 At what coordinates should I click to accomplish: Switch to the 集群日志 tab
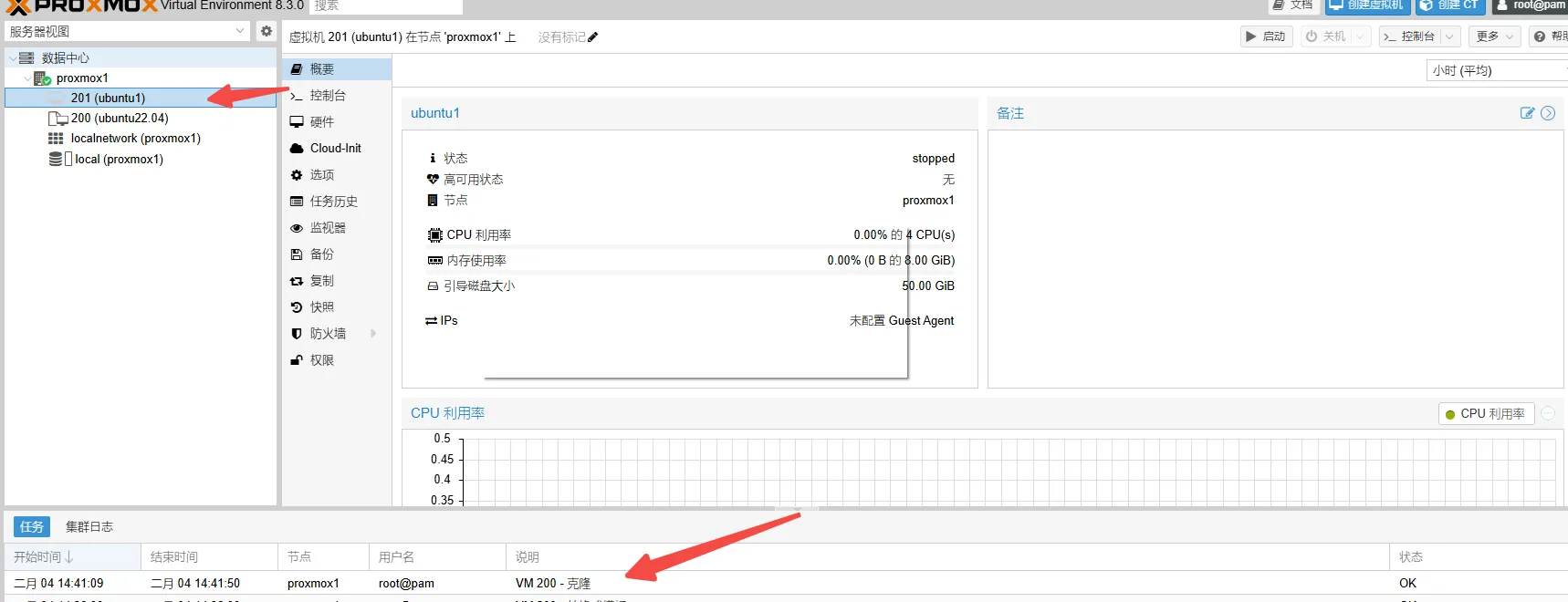click(x=89, y=527)
